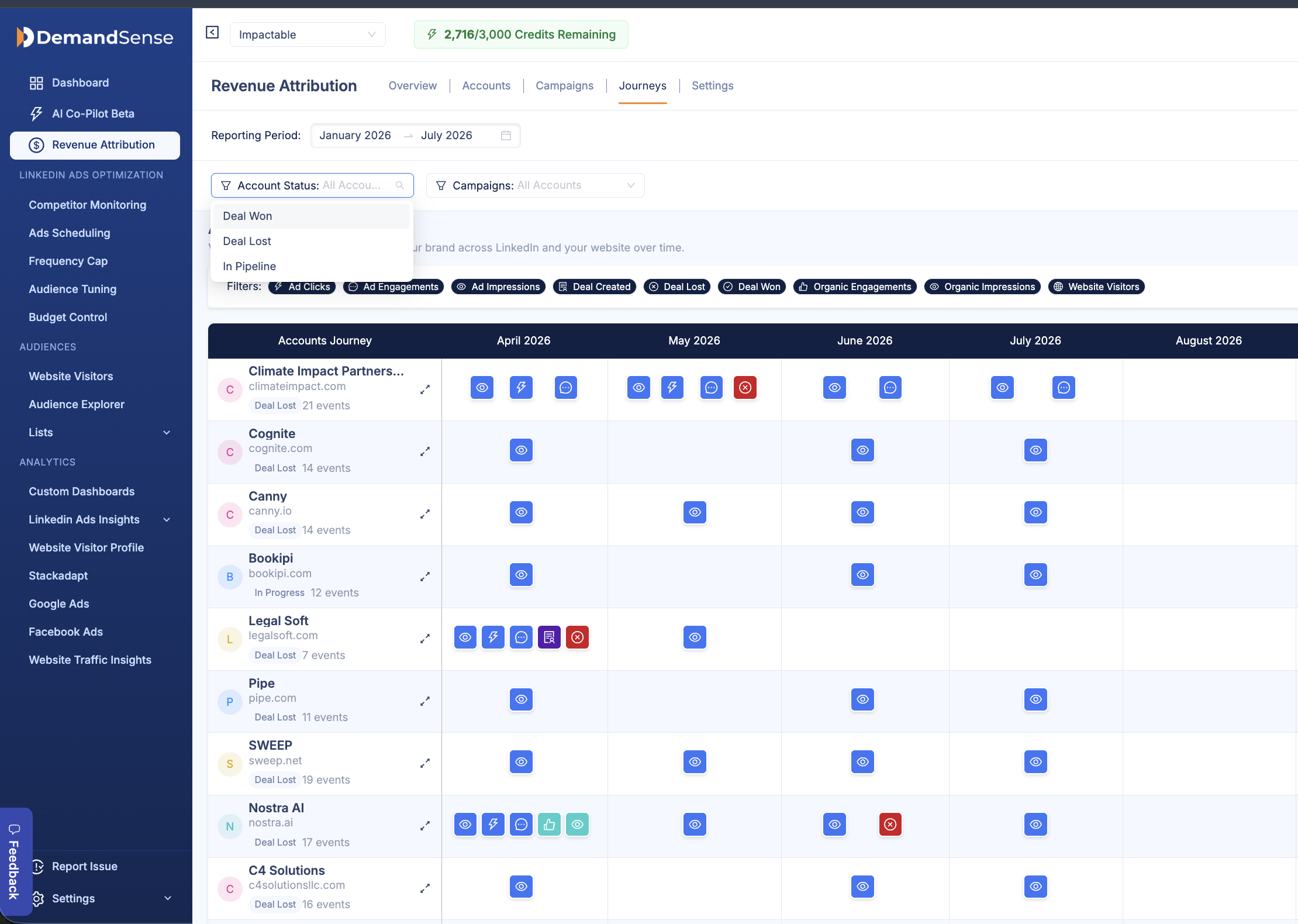Open Competitor Monitoring in sidebar

[88, 205]
